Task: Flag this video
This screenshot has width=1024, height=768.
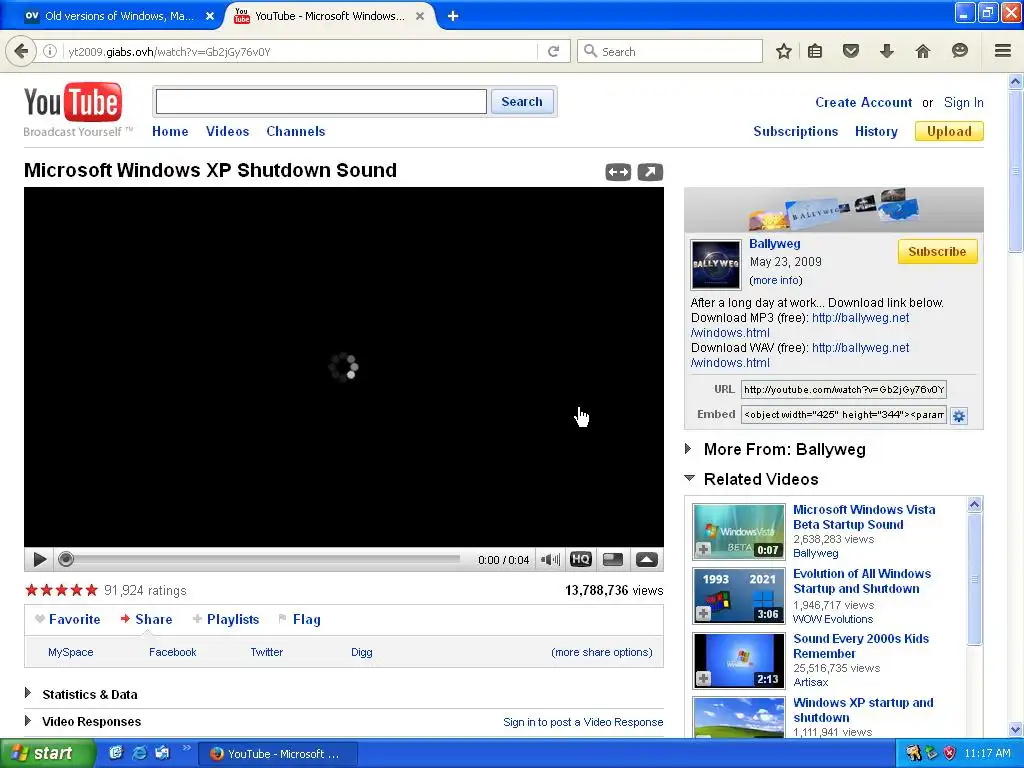Action: (300, 619)
